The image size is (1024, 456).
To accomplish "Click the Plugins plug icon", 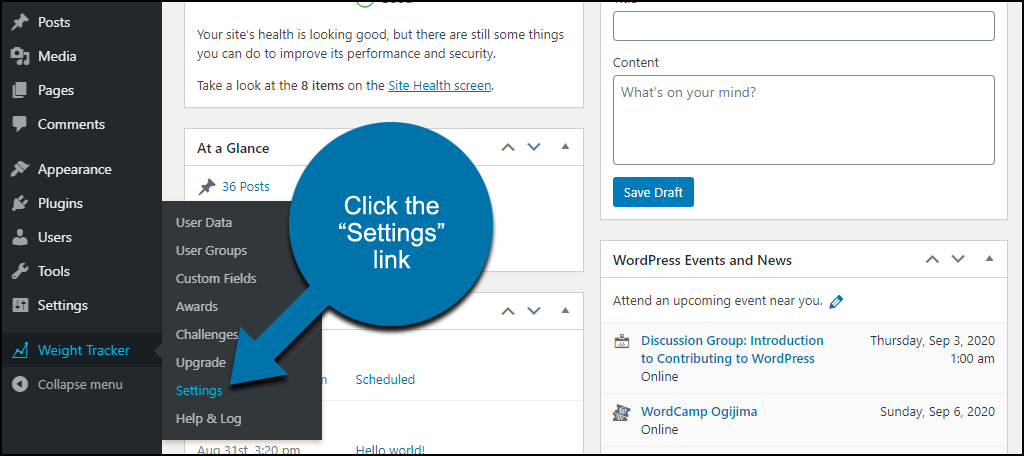I will point(20,203).
